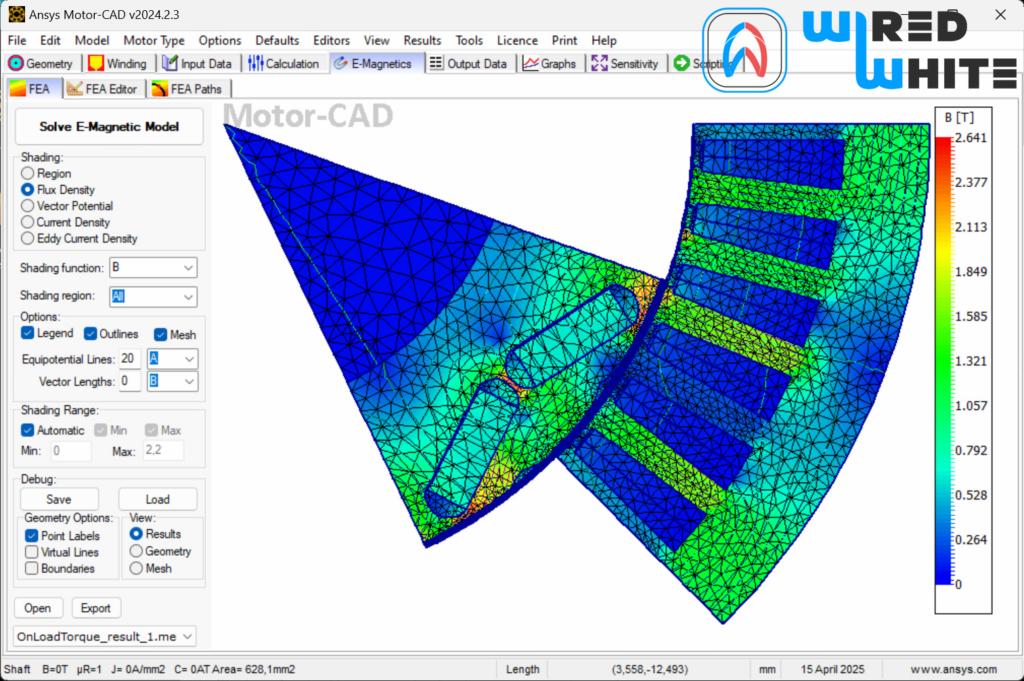Enable Virtual Lines checkbox

click(x=31, y=552)
